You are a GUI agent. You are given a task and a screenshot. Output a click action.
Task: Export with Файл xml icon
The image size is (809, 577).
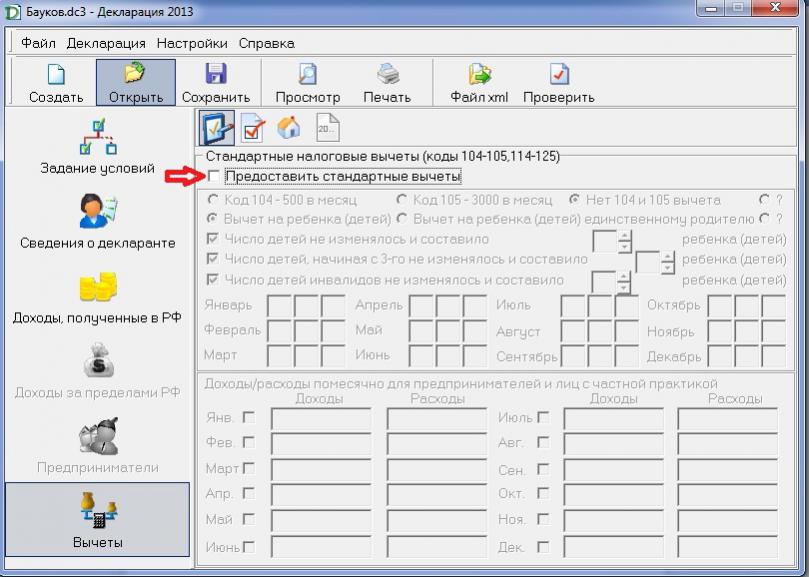[480, 82]
